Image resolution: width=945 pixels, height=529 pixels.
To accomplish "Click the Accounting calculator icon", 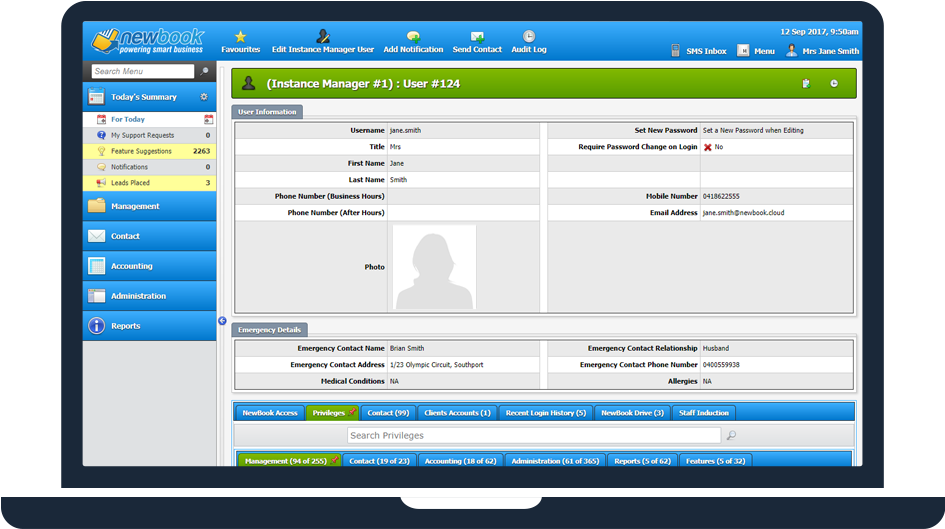I will 96,266.
